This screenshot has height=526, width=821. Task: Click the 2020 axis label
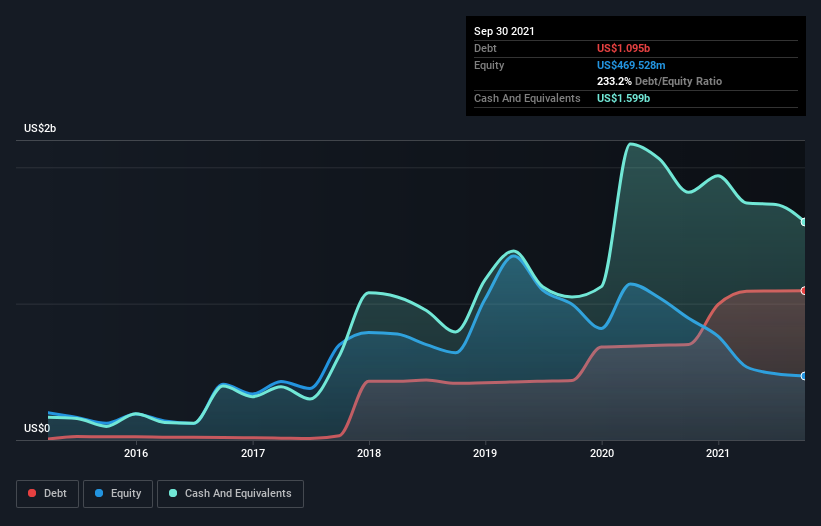[x=602, y=453]
